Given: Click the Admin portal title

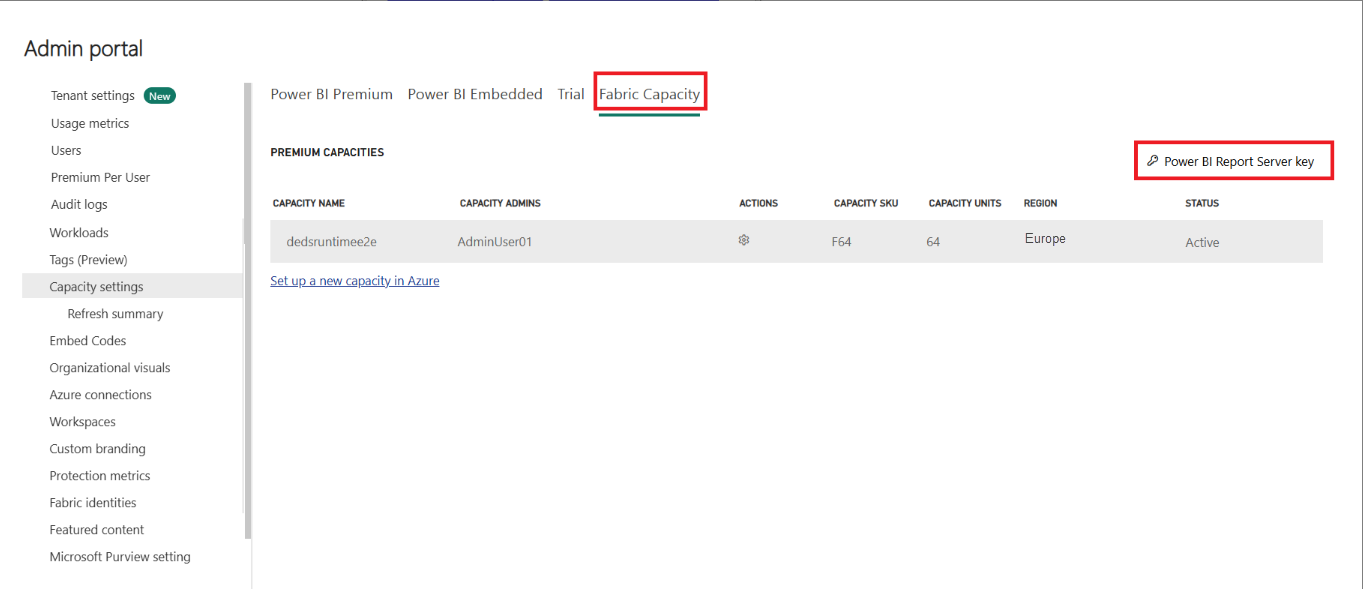Looking at the screenshot, I should click(83, 48).
